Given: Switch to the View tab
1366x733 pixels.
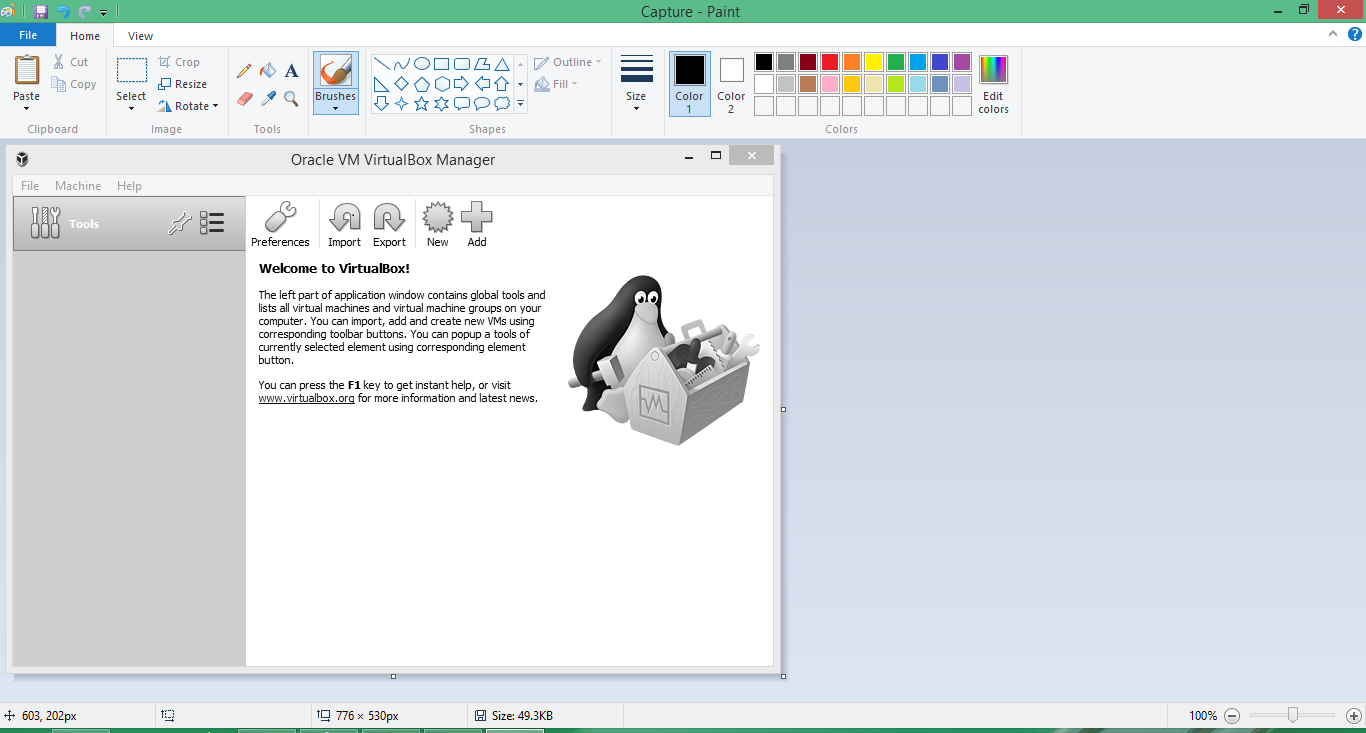Looking at the screenshot, I should [141, 36].
